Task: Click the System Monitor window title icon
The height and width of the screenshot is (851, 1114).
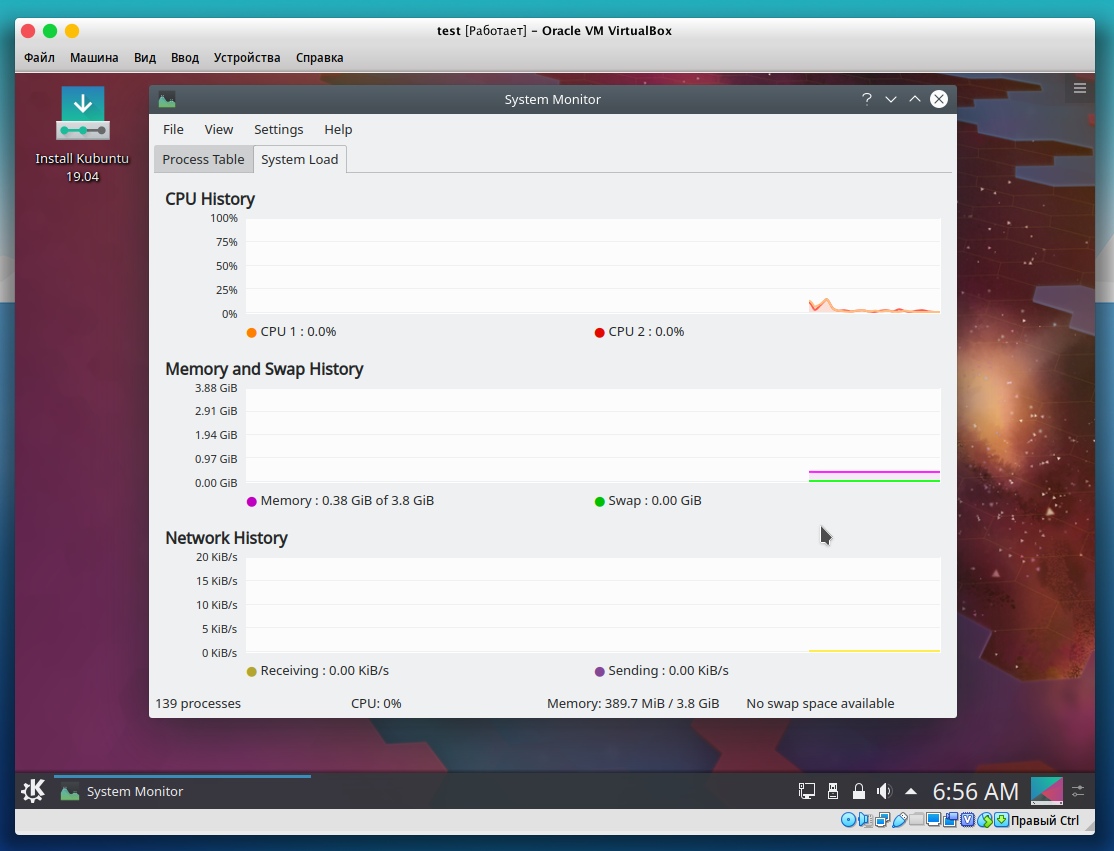Action: [x=167, y=99]
